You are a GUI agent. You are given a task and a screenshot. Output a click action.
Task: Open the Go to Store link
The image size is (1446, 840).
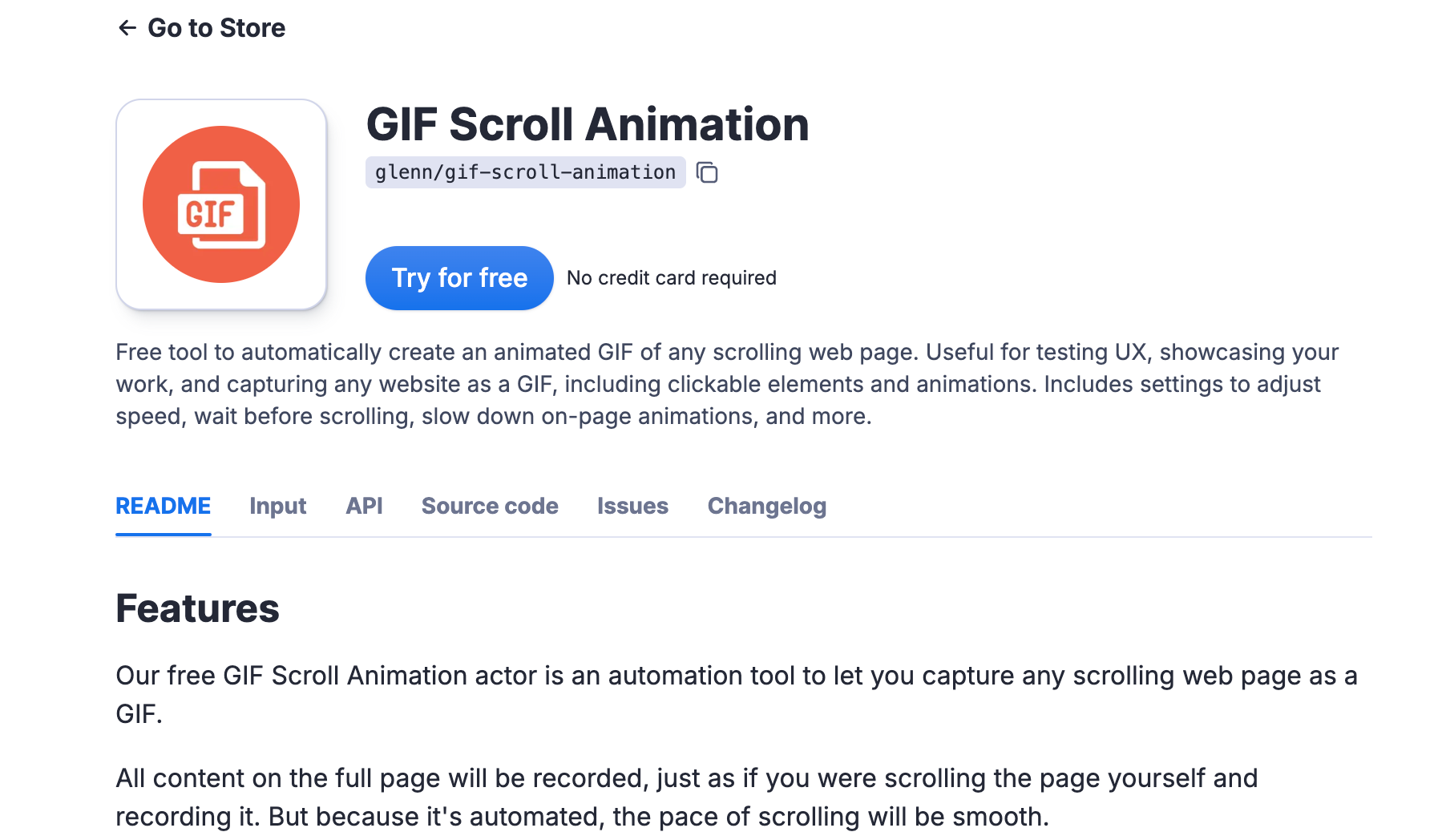216,28
